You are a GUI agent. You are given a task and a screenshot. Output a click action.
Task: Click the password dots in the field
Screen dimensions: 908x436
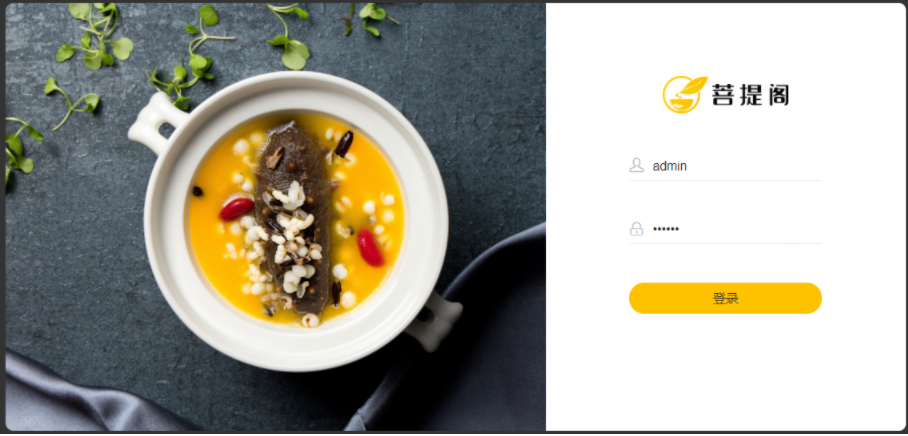(666, 229)
